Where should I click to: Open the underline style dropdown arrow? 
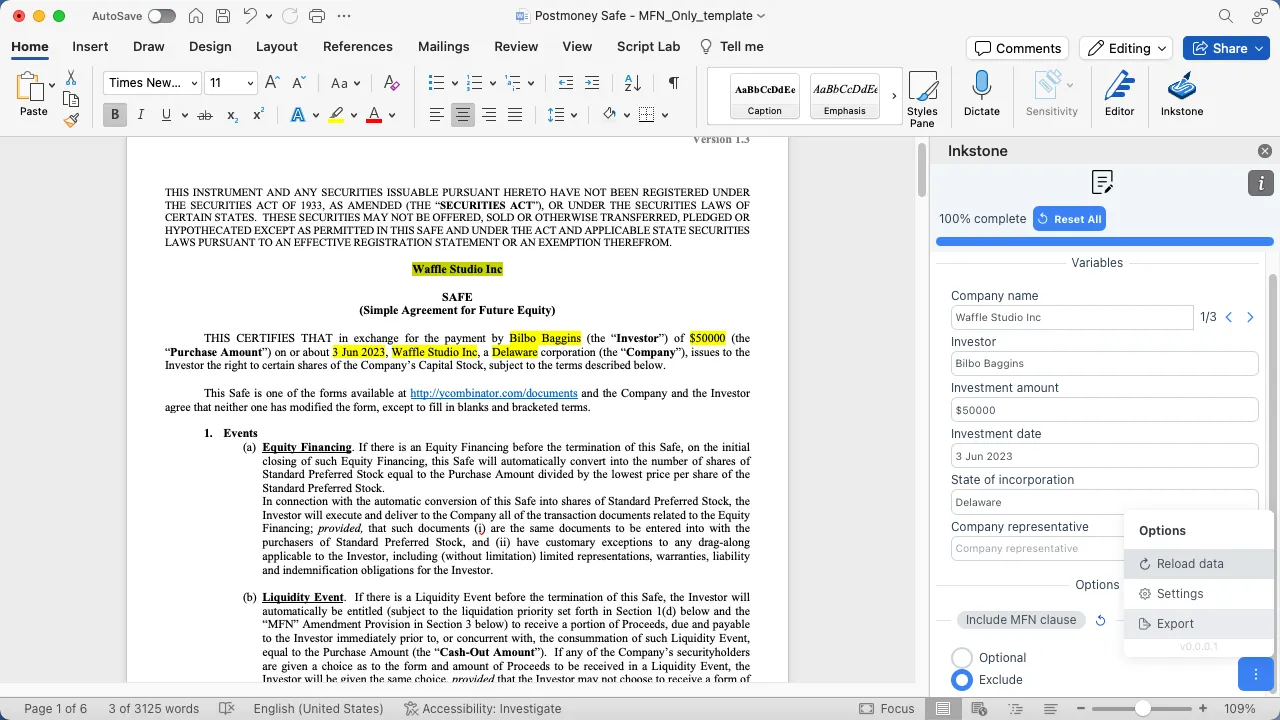[x=185, y=115]
